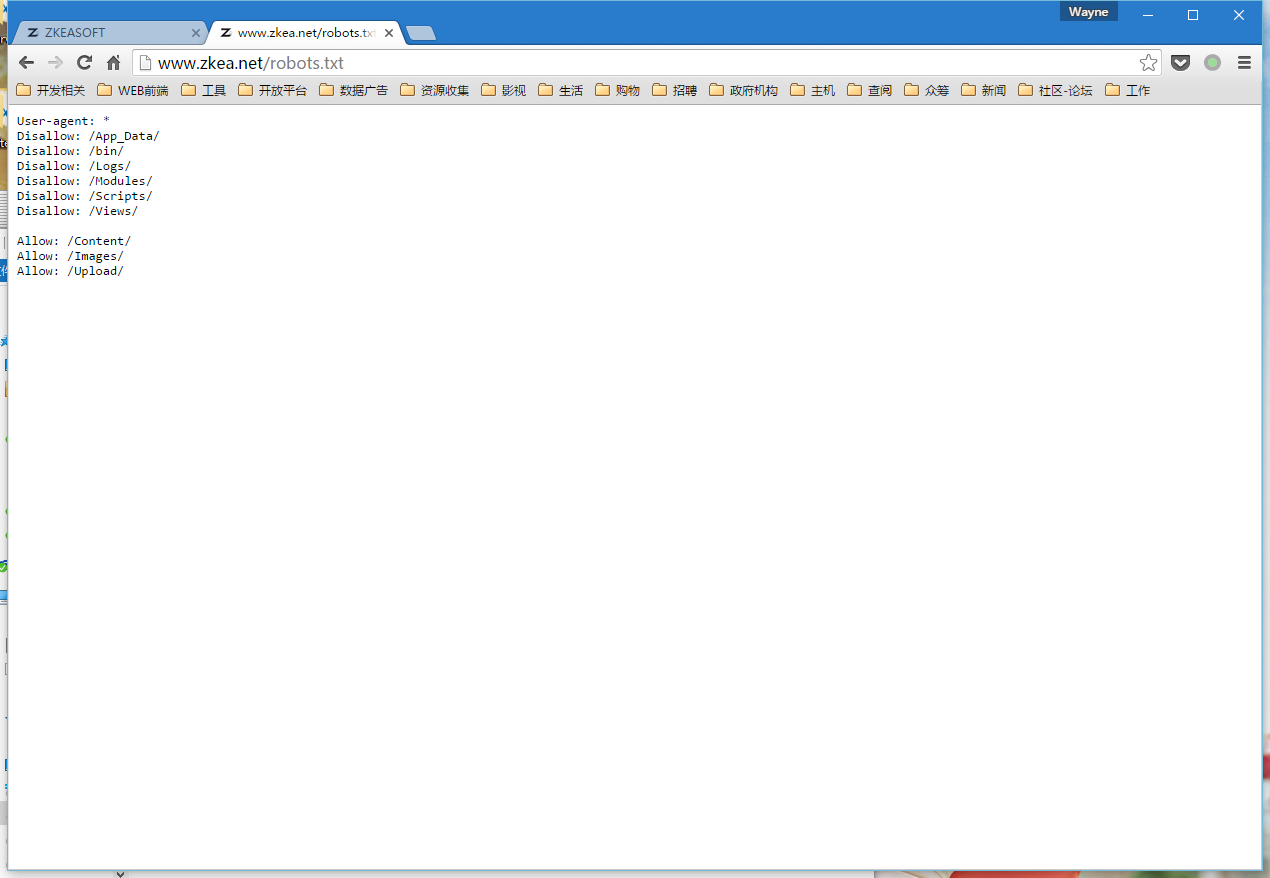The width and height of the screenshot is (1270, 878).
Task: Click the 'Disallow: /App_Data/' line
Action: point(88,136)
